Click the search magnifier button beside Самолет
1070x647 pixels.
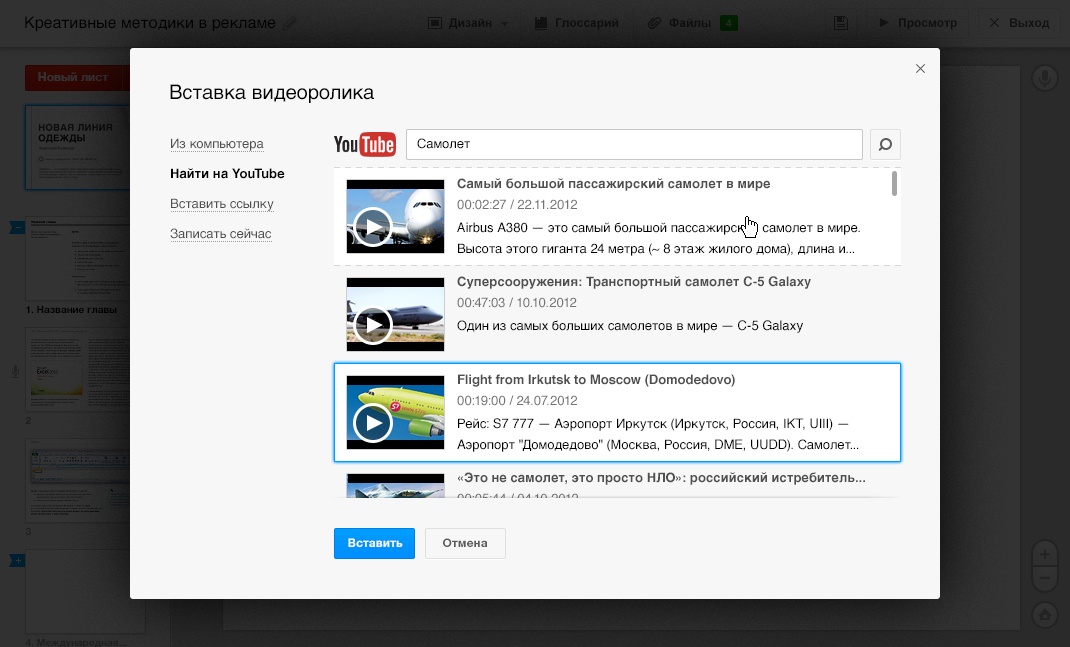[885, 145]
